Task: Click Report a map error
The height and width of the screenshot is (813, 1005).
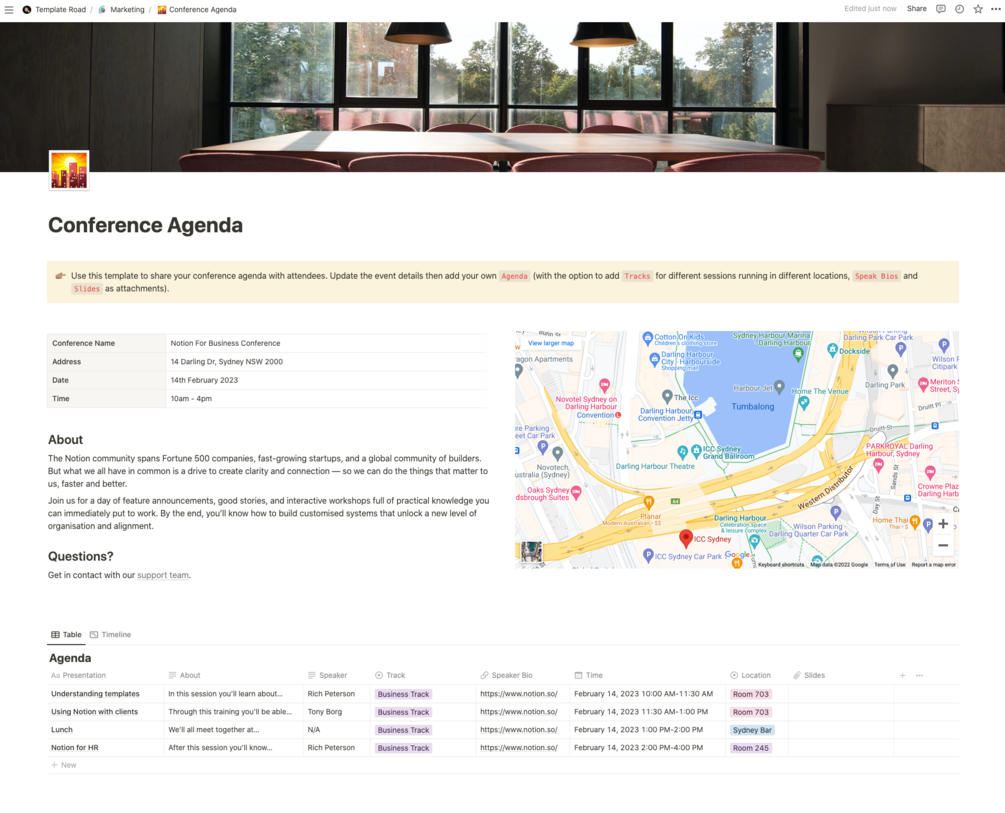Action: [933, 565]
